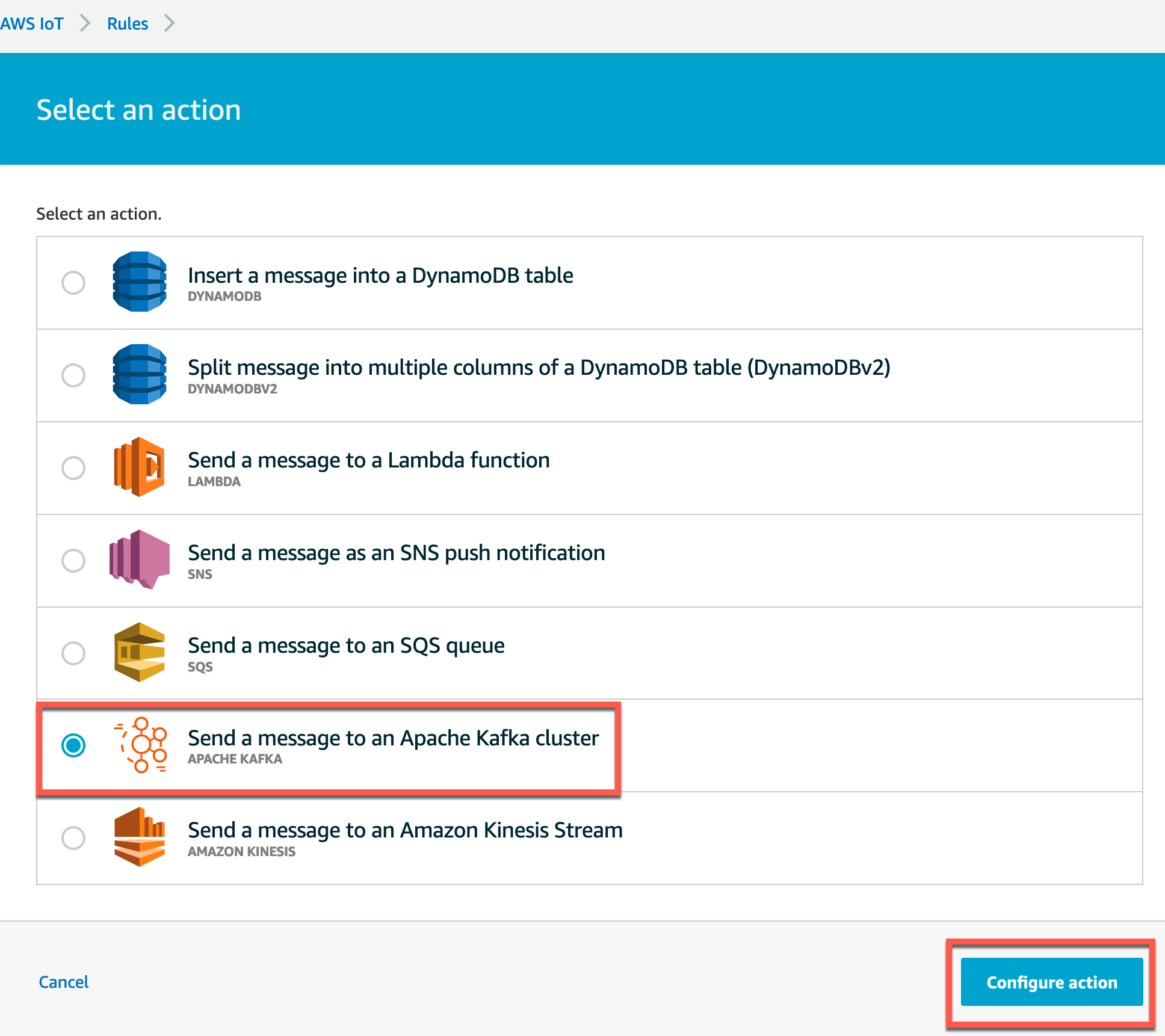Click the 'Select an action' page heading
Screen dimensions: 1165x1036
click(x=138, y=110)
